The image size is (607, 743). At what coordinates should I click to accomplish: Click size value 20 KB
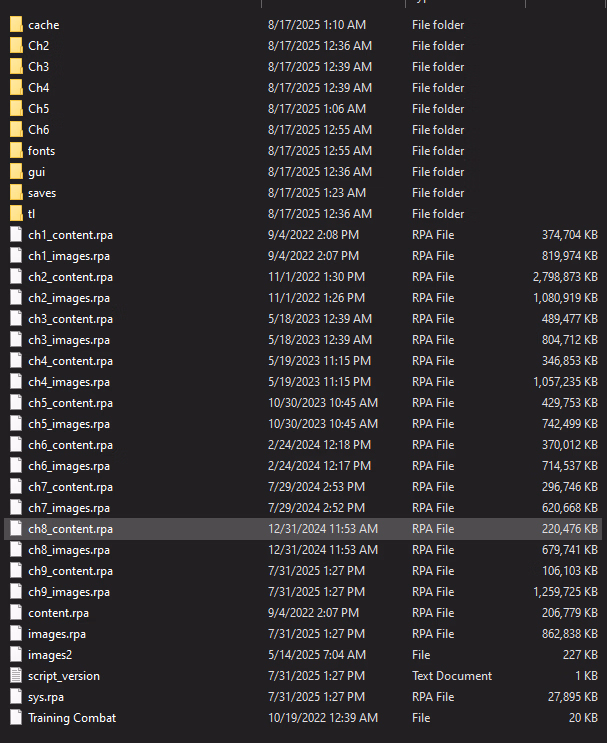(583, 718)
